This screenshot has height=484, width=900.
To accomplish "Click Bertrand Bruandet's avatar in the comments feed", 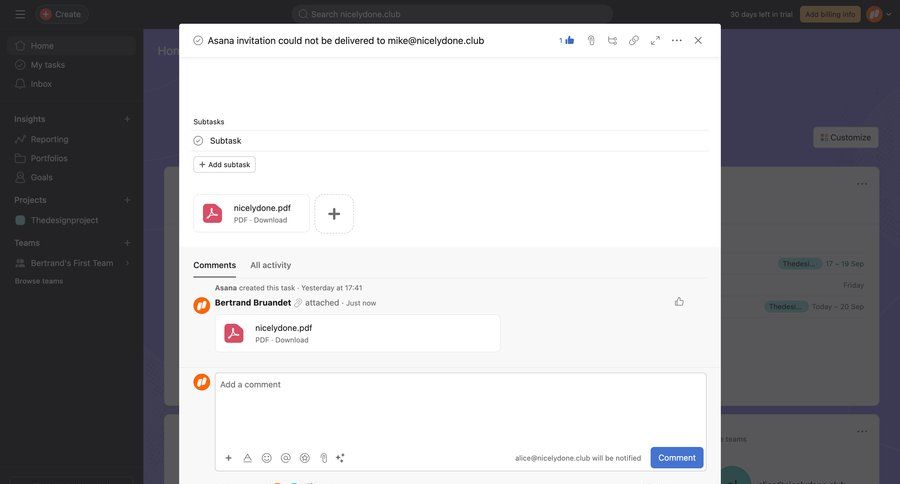I will [x=201, y=305].
